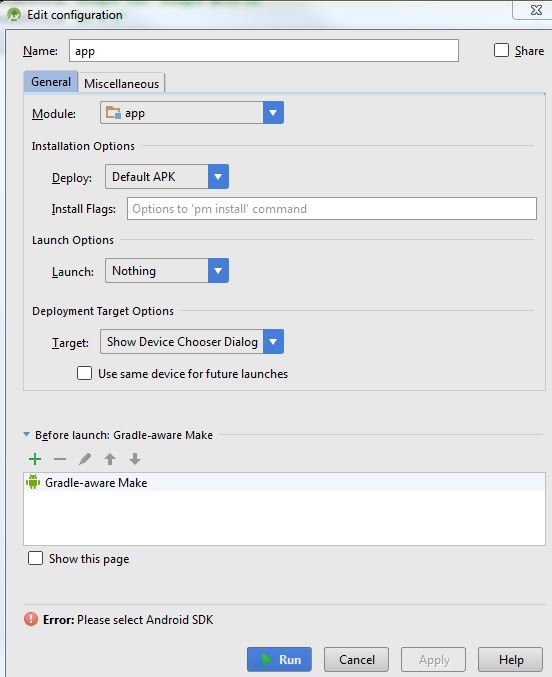Toggle the Show this page checkbox

click(x=35, y=558)
